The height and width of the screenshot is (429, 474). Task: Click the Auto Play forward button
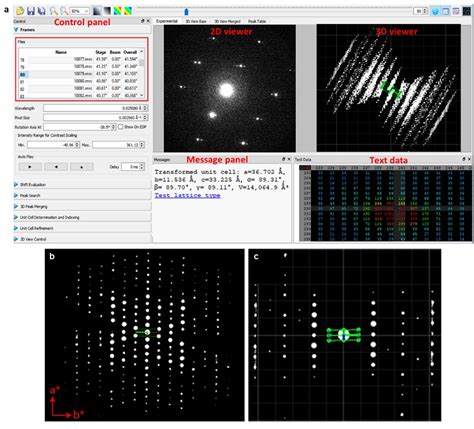[x=30, y=167]
